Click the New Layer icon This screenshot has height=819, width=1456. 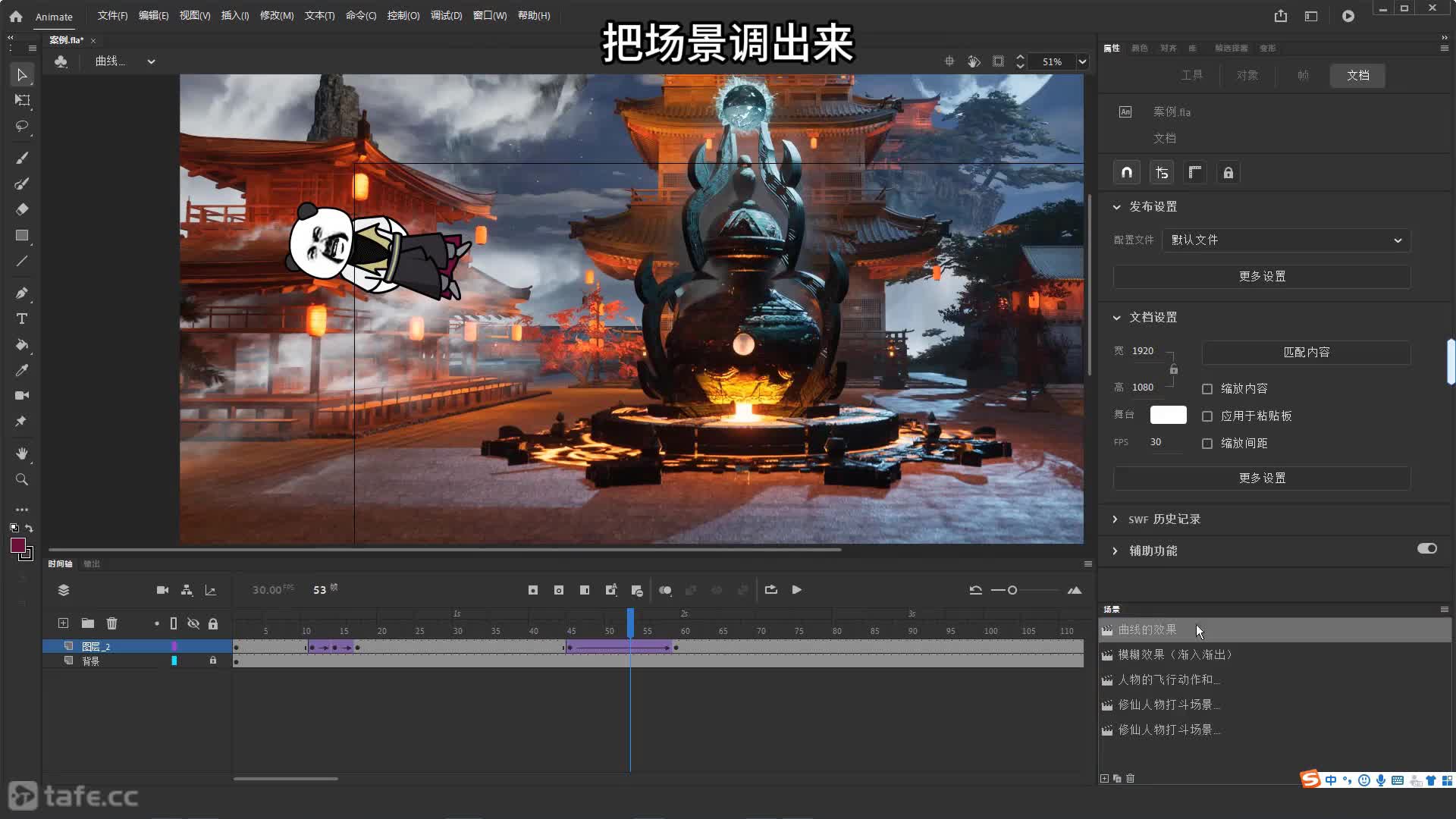click(x=63, y=623)
